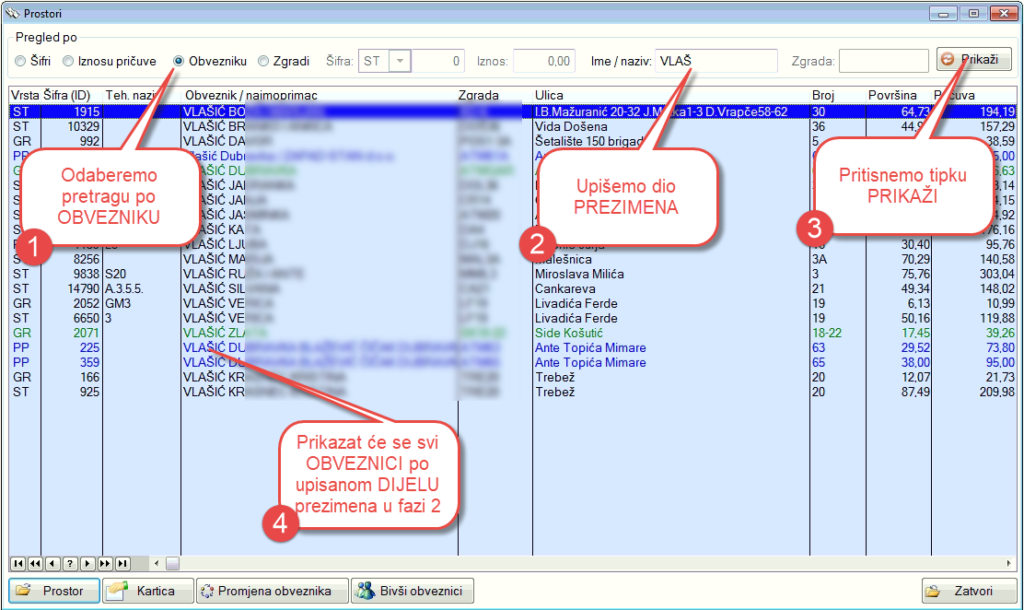Jump to first record navigator button
This screenshot has width=1024, height=610.
coord(19,563)
